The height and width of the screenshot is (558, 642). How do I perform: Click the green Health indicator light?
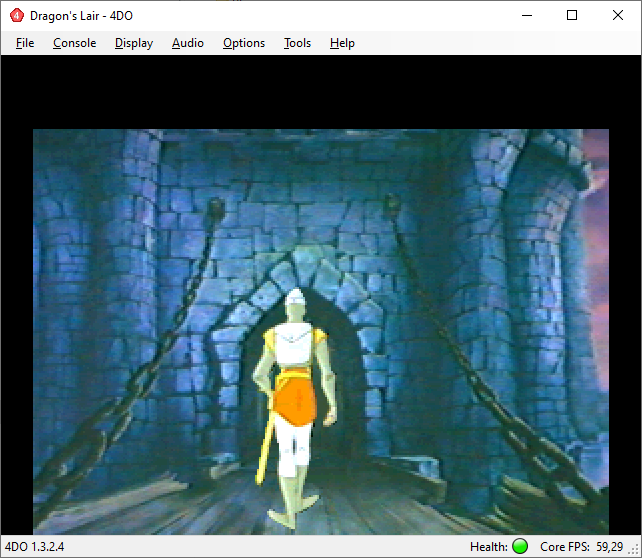[520, 546]
